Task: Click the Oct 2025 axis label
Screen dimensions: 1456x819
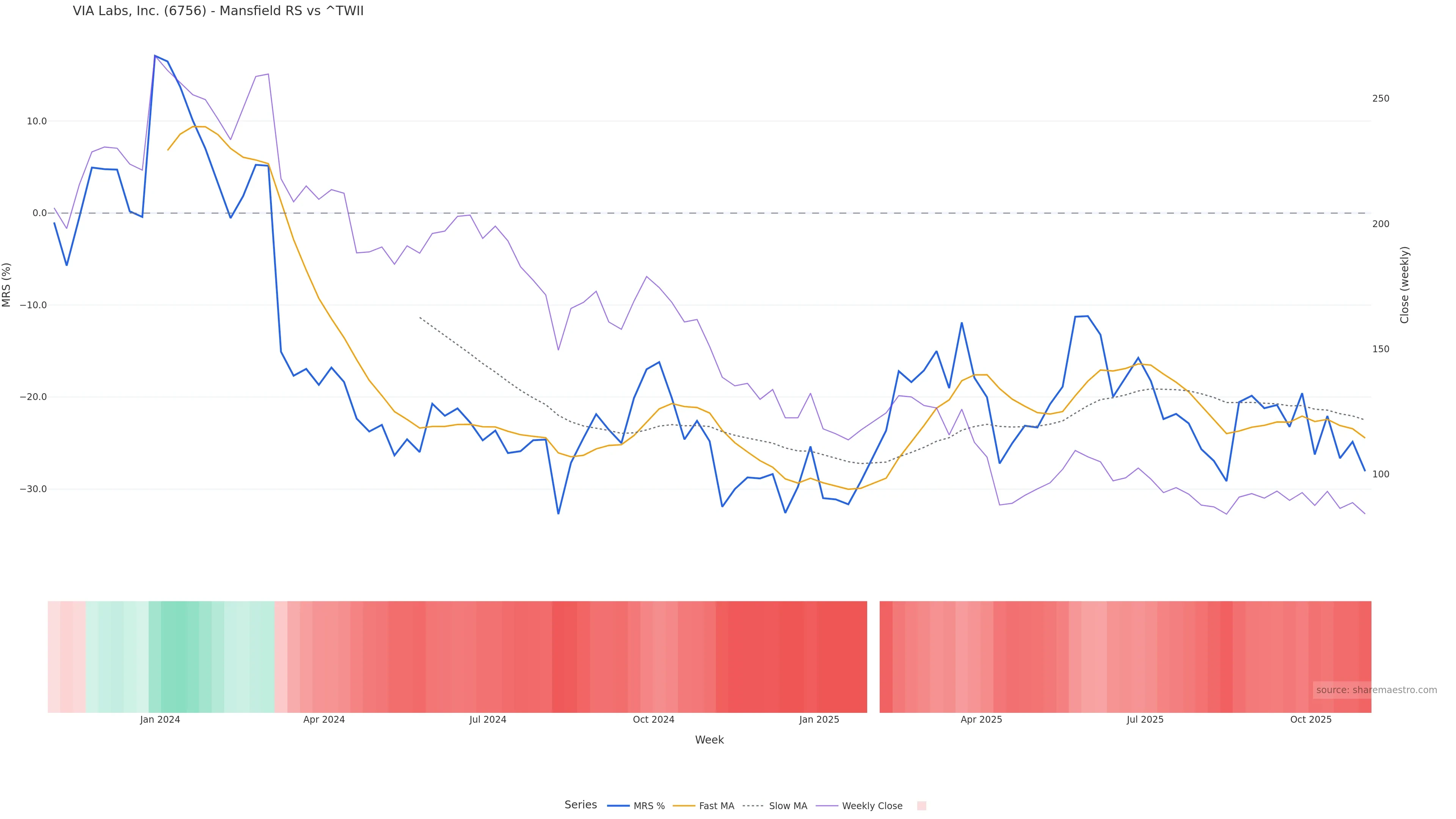Action: click(1311, 720)
